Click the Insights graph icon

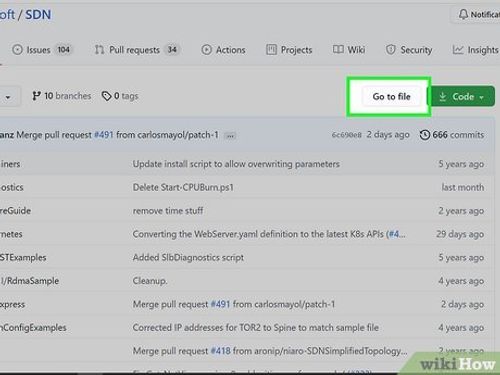pyautogui.click(x=458, y=50)
